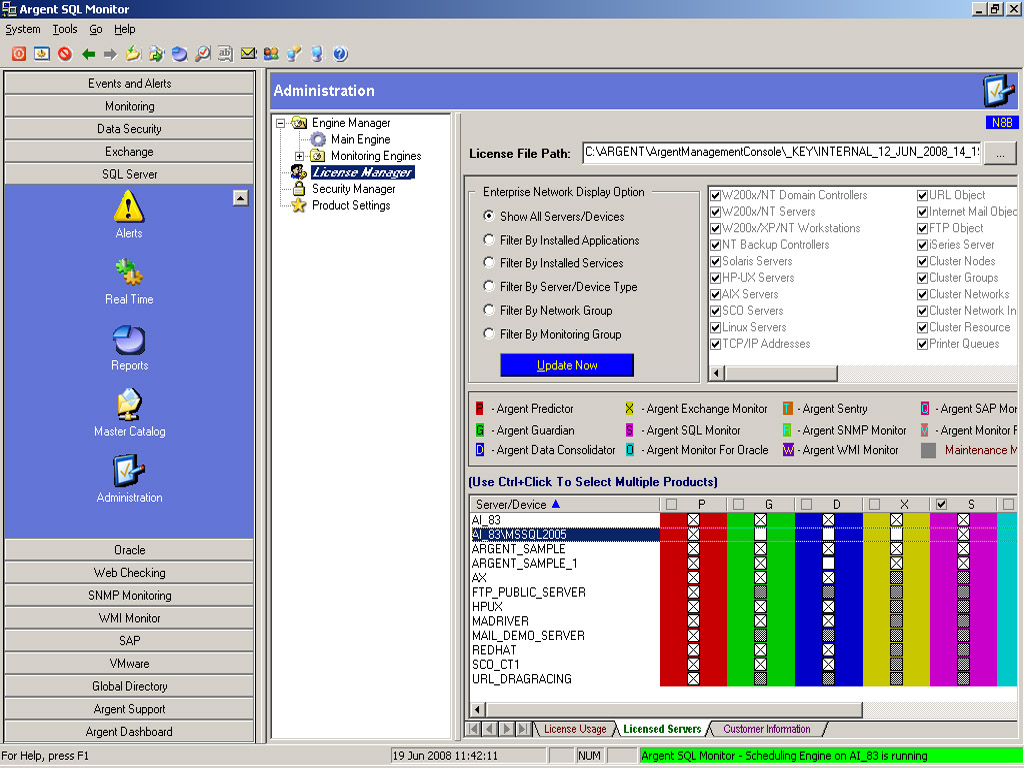Select License Manager tree node
This screenshot has width=1024, height=768.
tap(362, 172)
